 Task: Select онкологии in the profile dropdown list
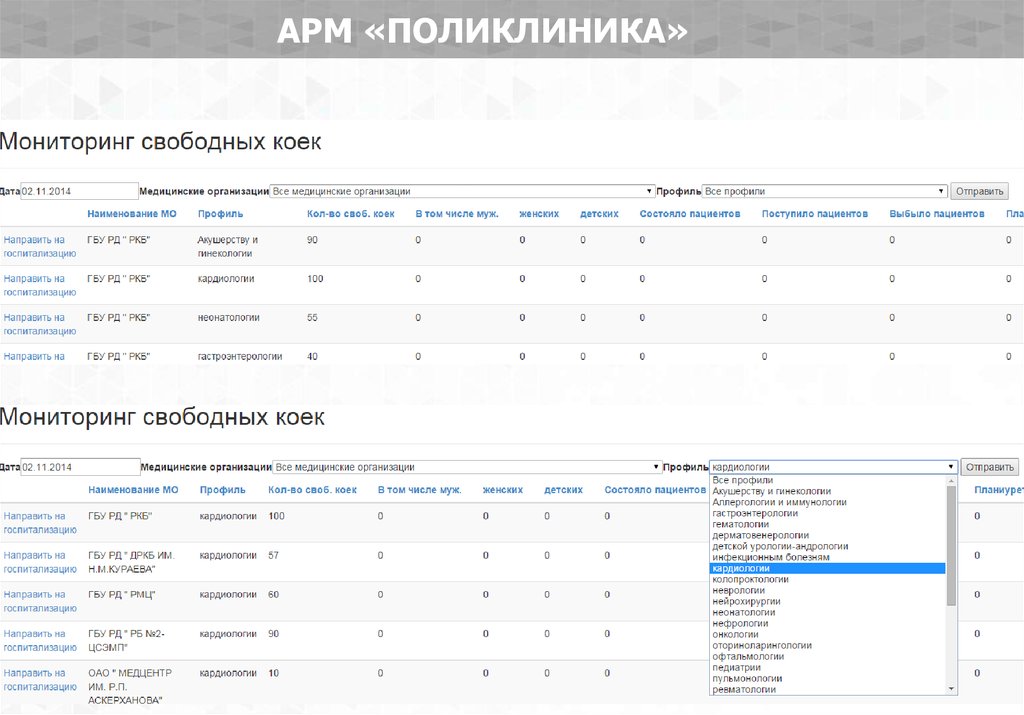coord(735,634)
